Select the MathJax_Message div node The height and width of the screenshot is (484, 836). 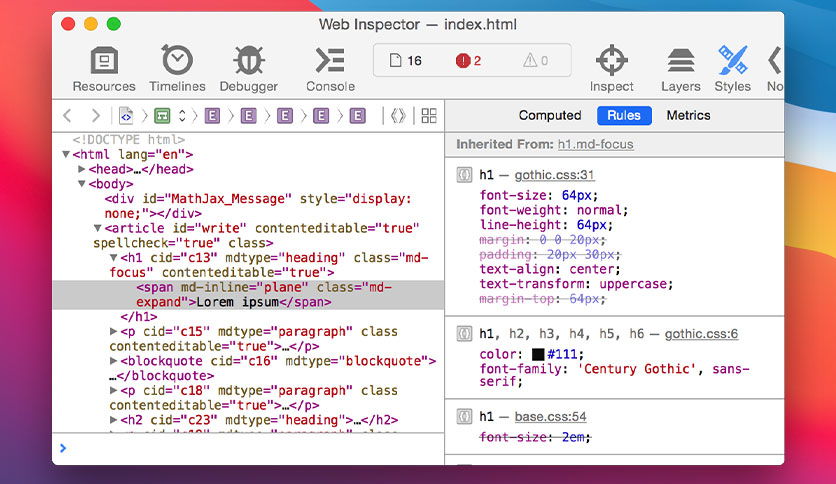[258, 206]
